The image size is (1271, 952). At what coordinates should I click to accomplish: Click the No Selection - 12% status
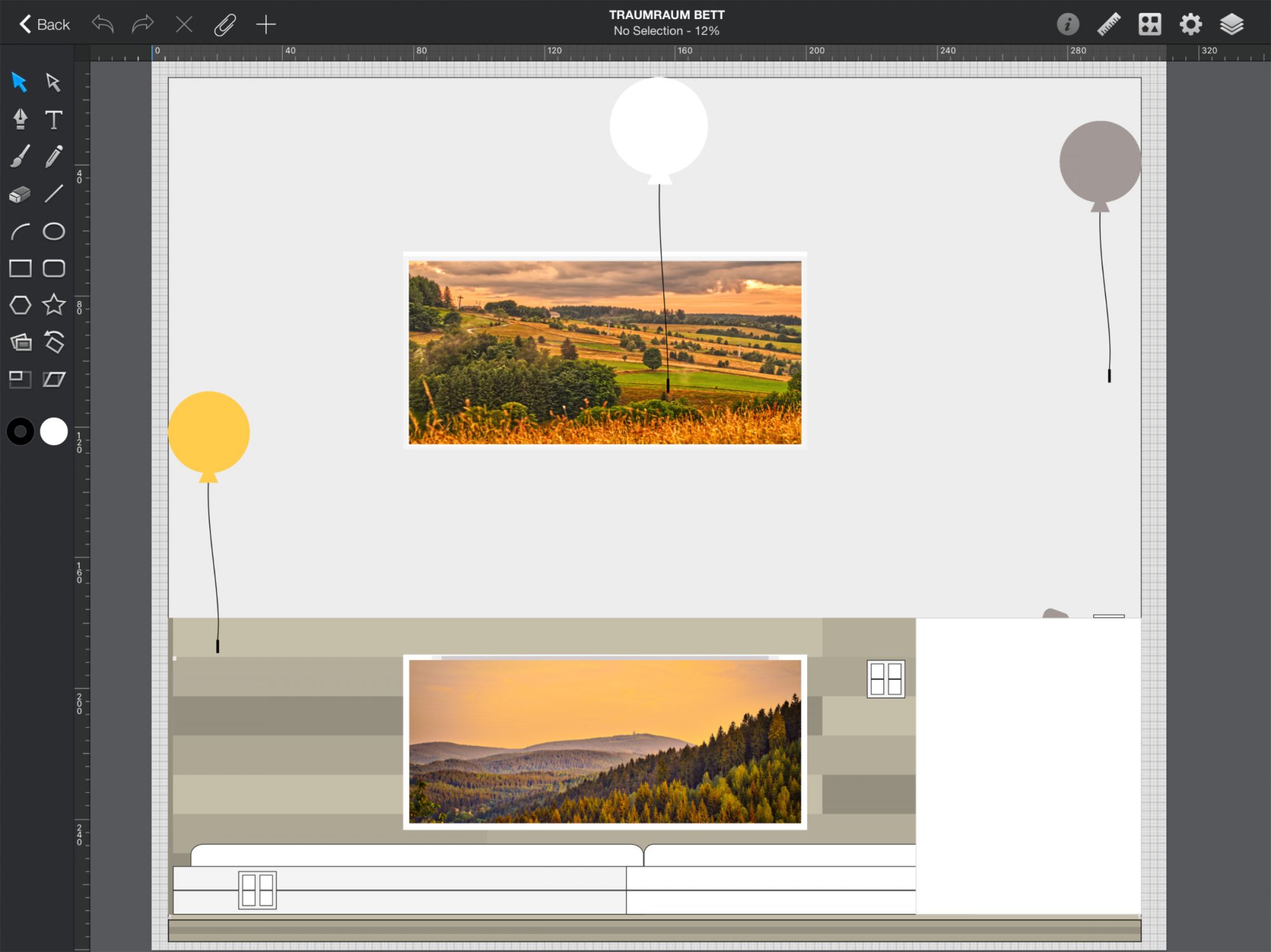coord(667,31)
